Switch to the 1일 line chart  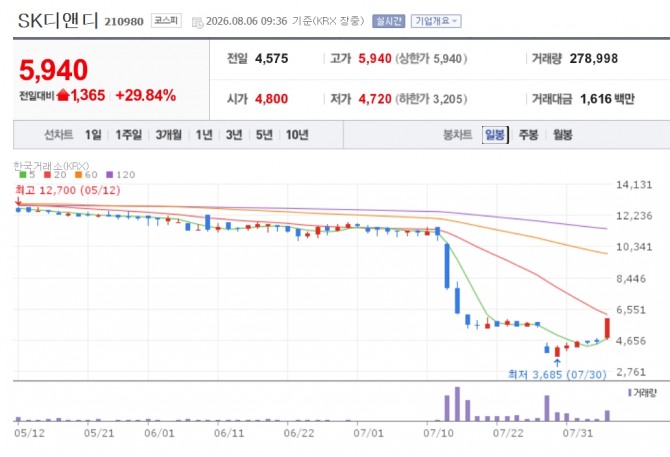93,135
